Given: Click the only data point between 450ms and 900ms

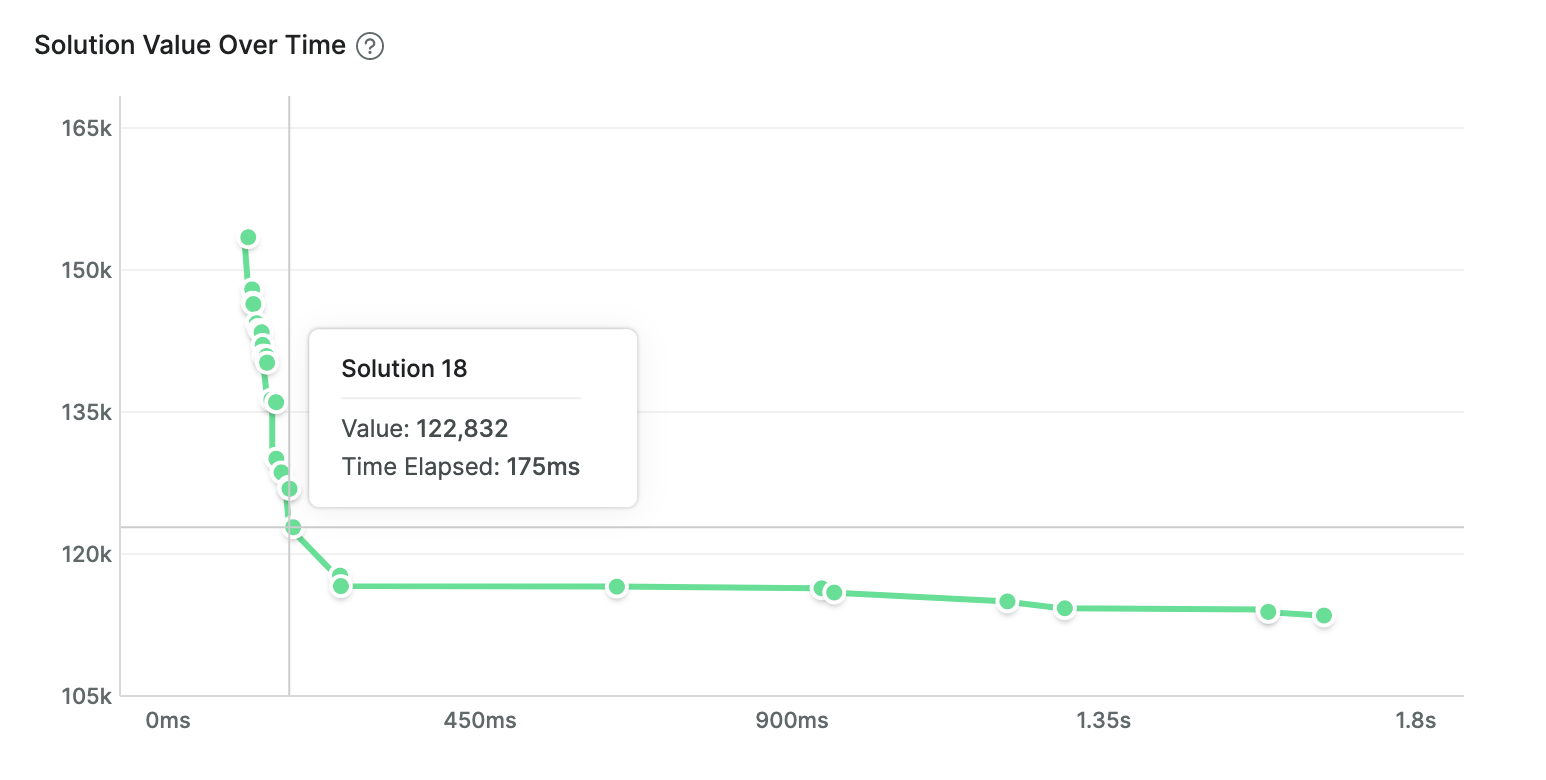Looking at the screenshot, I should 617,587.
